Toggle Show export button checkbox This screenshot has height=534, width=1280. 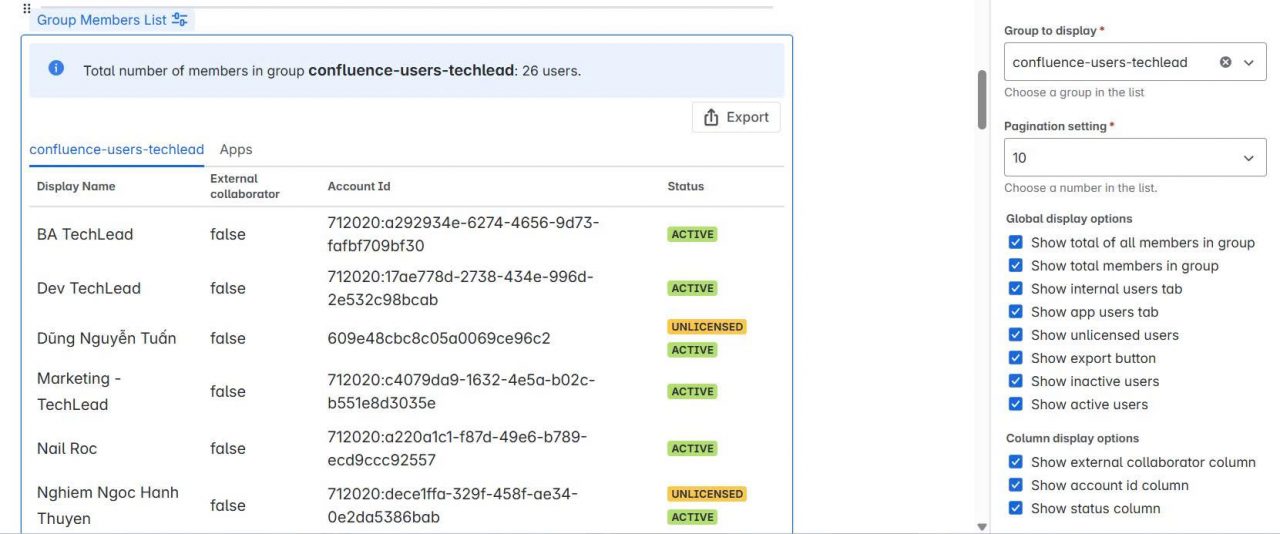(1015, 358)
